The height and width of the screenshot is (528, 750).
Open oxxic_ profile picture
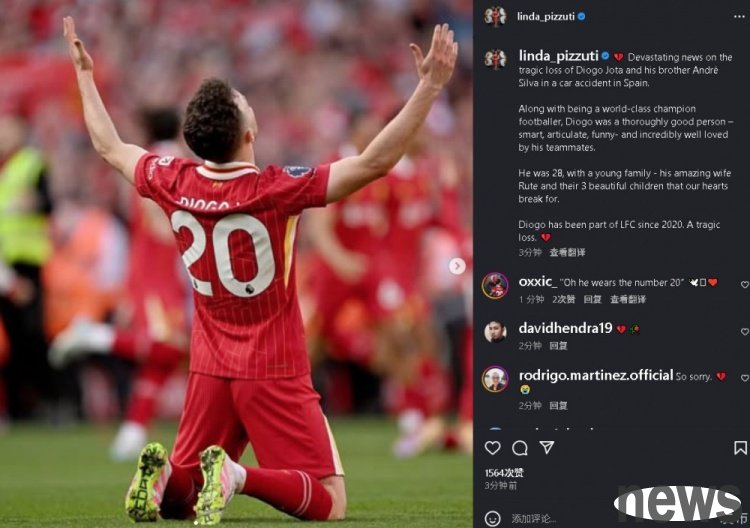pos(495,286)
